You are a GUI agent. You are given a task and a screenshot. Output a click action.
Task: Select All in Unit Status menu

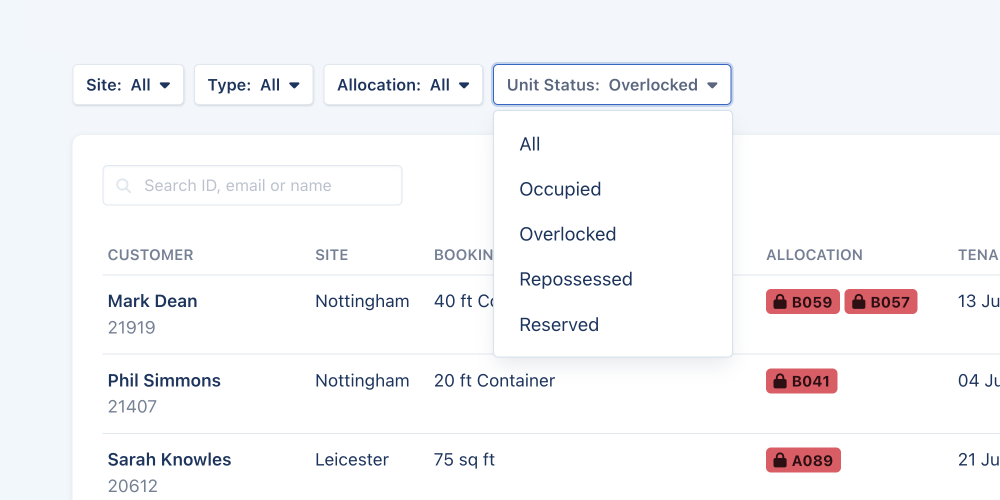tap(530, 144)
